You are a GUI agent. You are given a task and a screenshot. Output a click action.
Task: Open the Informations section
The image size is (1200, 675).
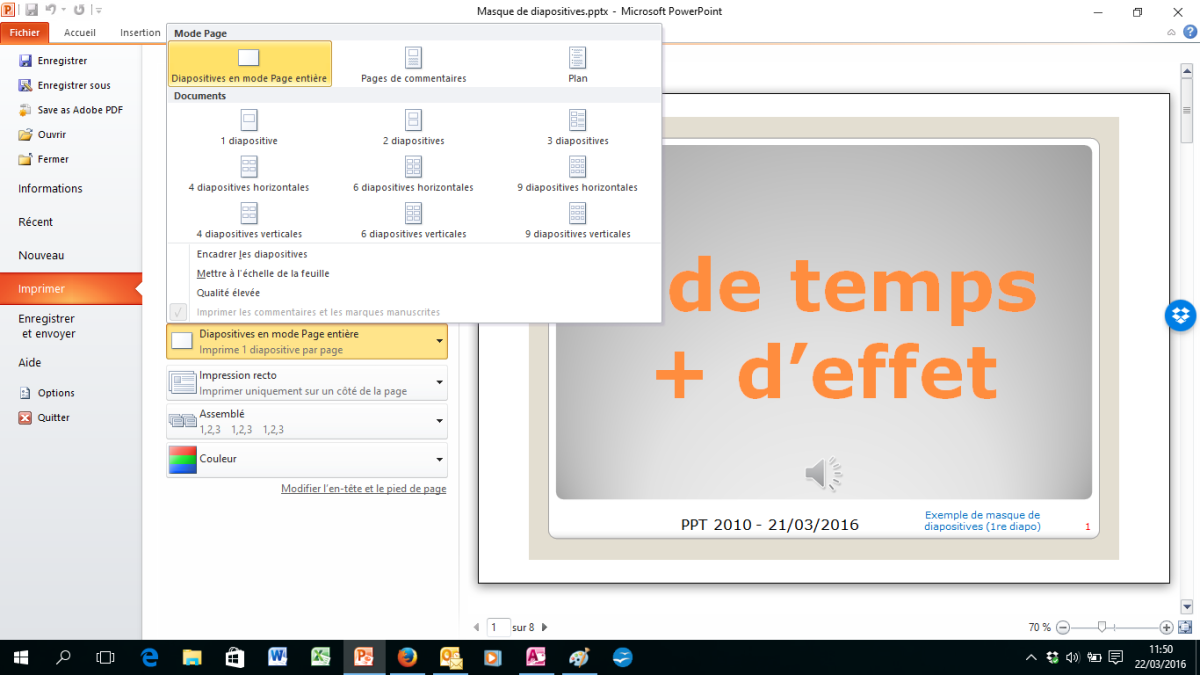click(50, 189)
